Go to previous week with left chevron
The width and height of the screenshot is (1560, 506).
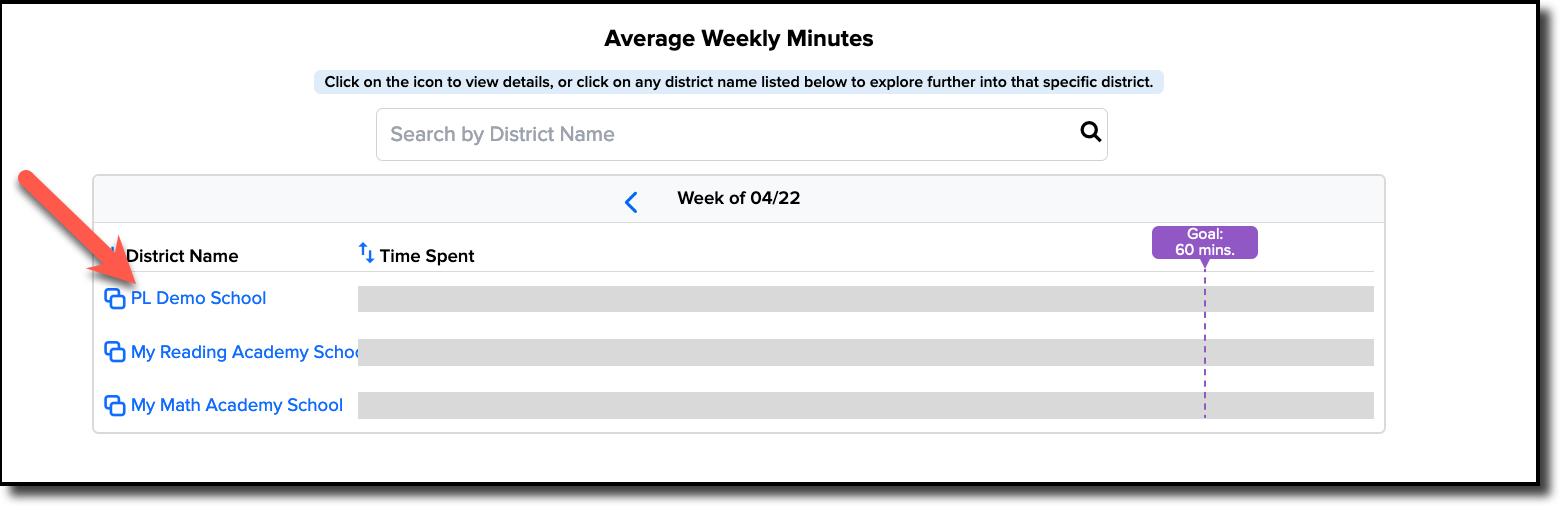(x=631, y=202)
